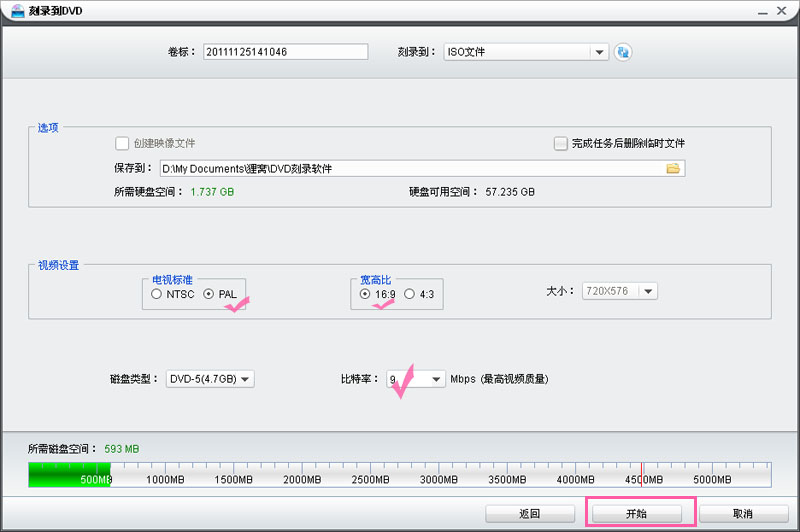
Task: Open the 比特率 dropdown
Action: (415, 379)
